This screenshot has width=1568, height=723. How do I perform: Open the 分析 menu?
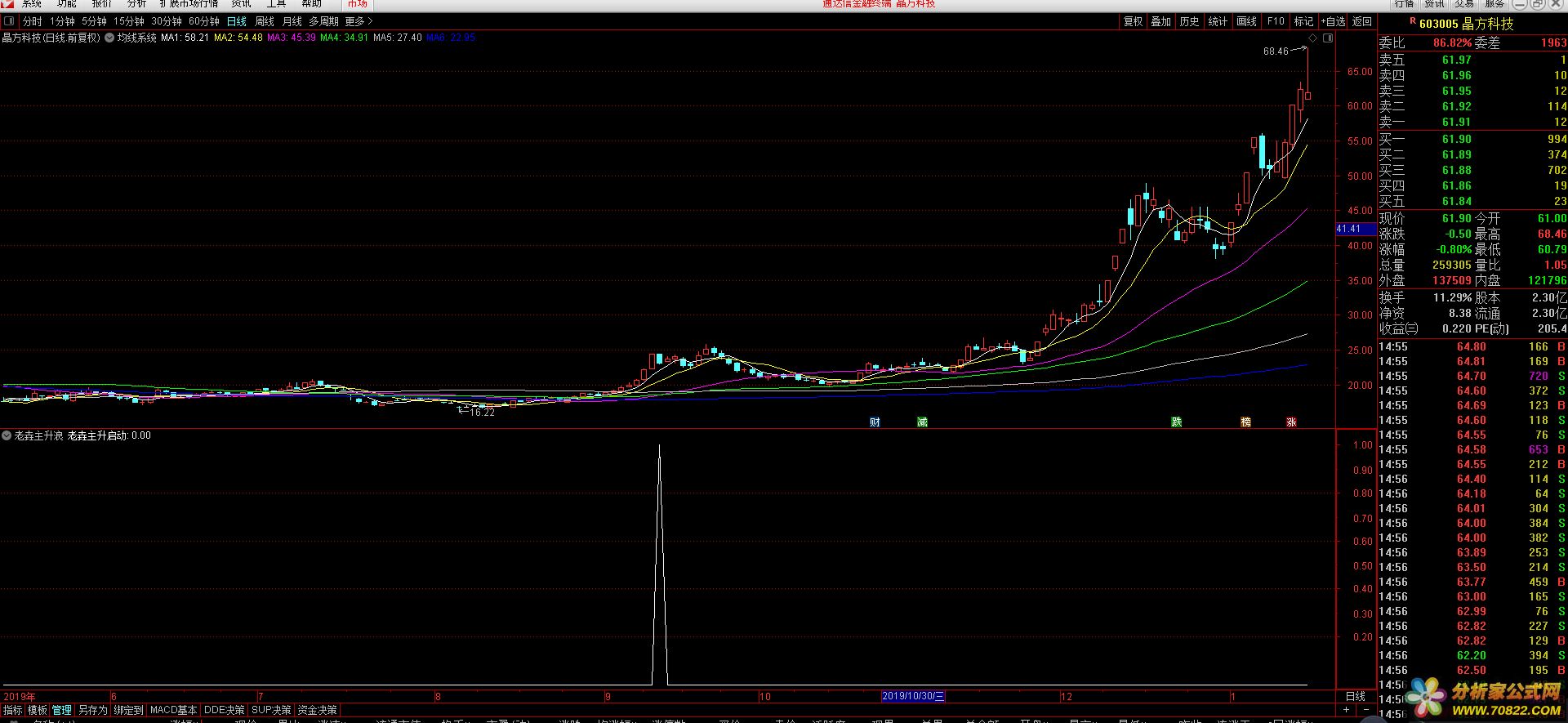tap(136, 4)
